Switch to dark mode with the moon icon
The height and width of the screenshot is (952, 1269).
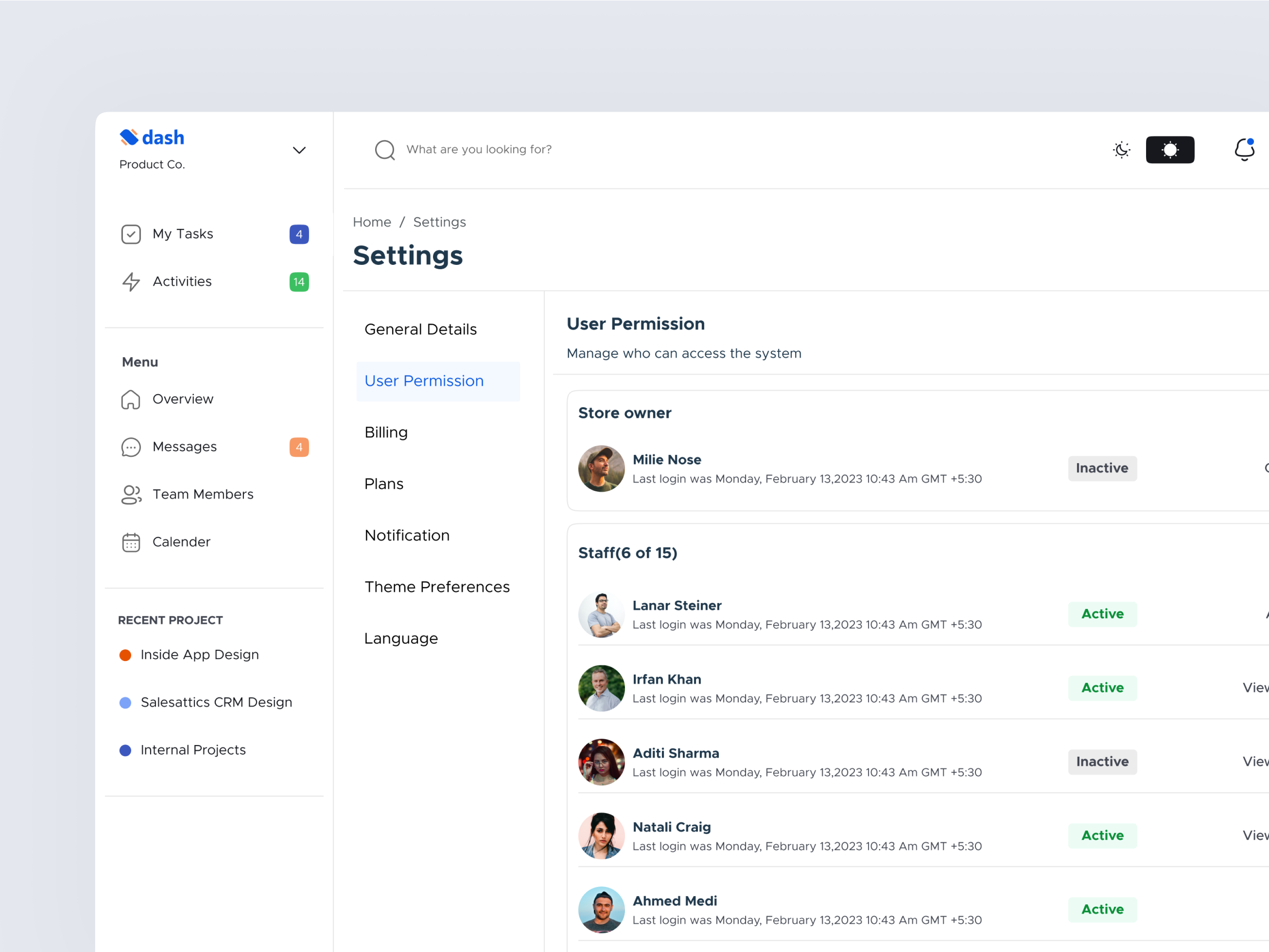coord(1121,149)
